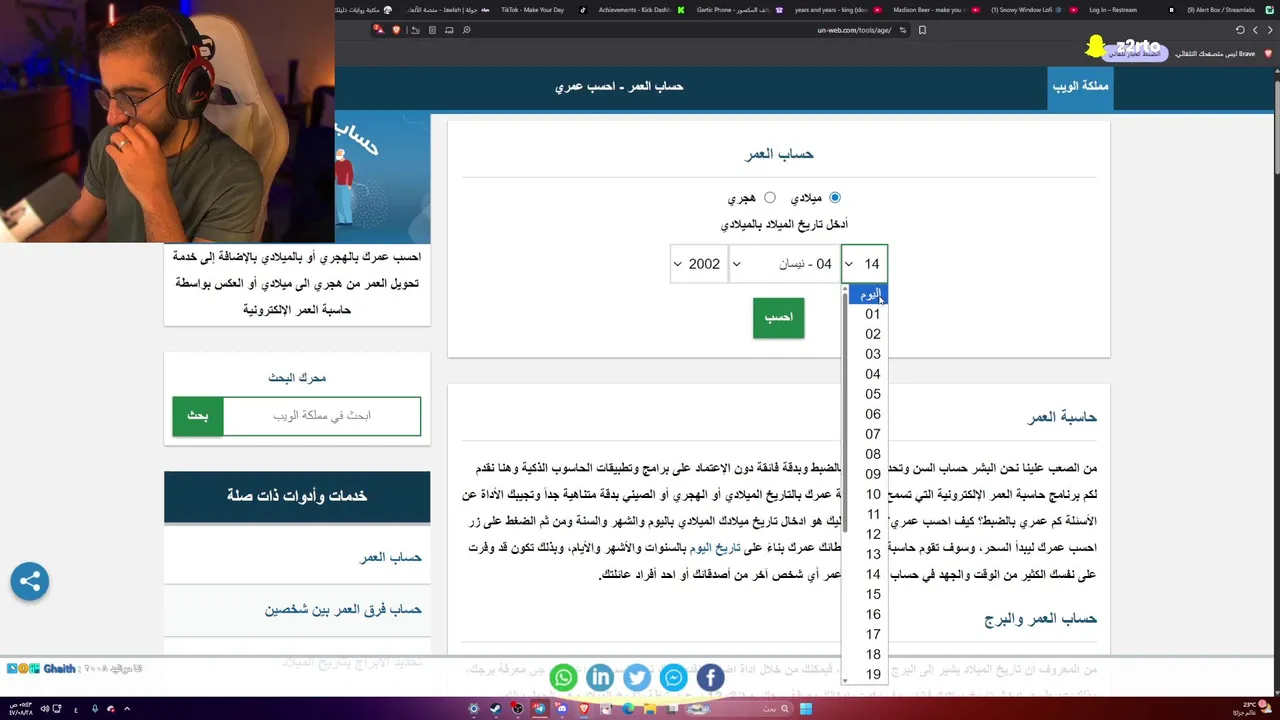
Task: Open the حساب العمر - احسب عمري header link
Action: pos(619,87)
